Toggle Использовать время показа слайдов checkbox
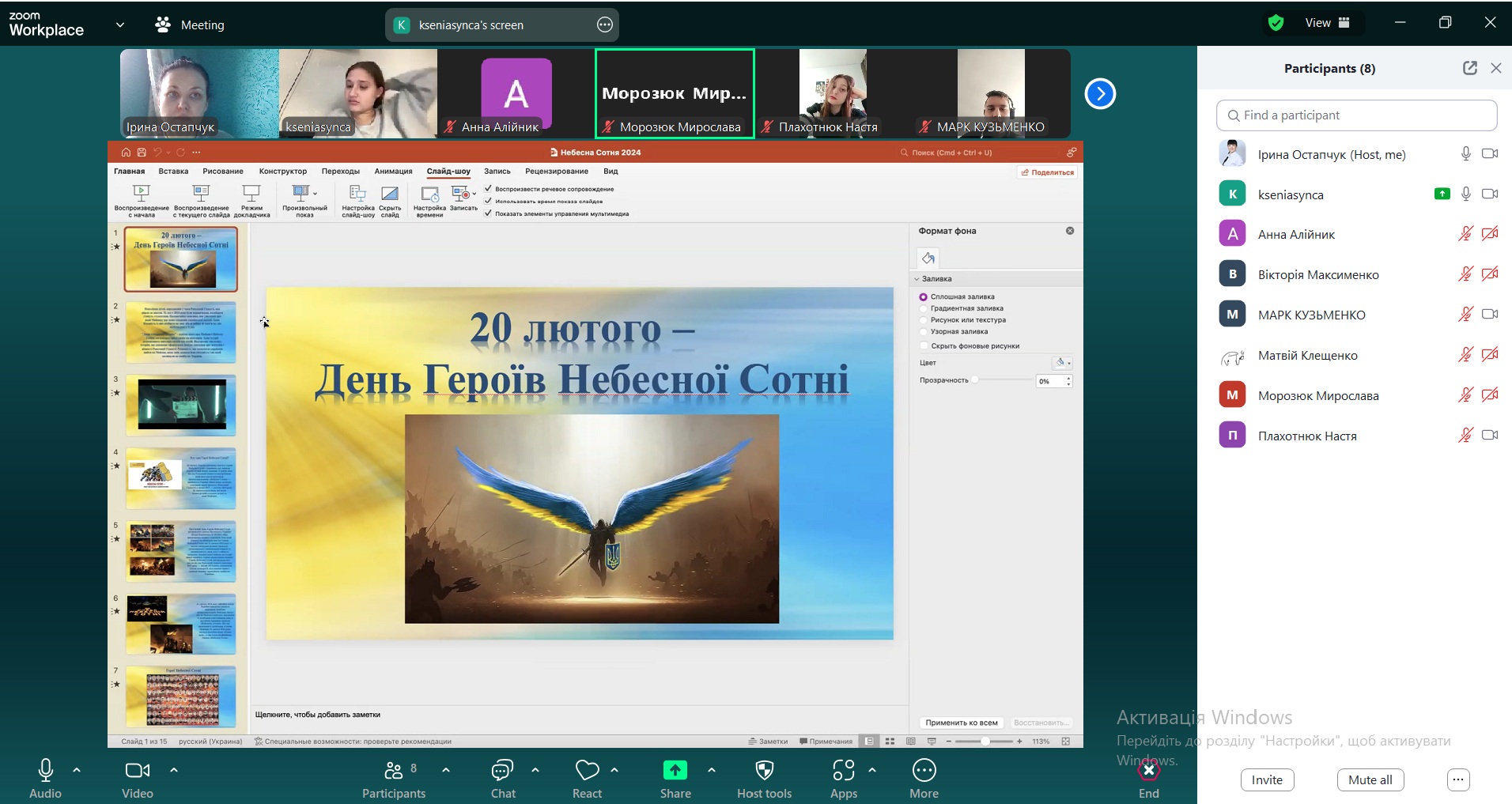 (488, 201)
